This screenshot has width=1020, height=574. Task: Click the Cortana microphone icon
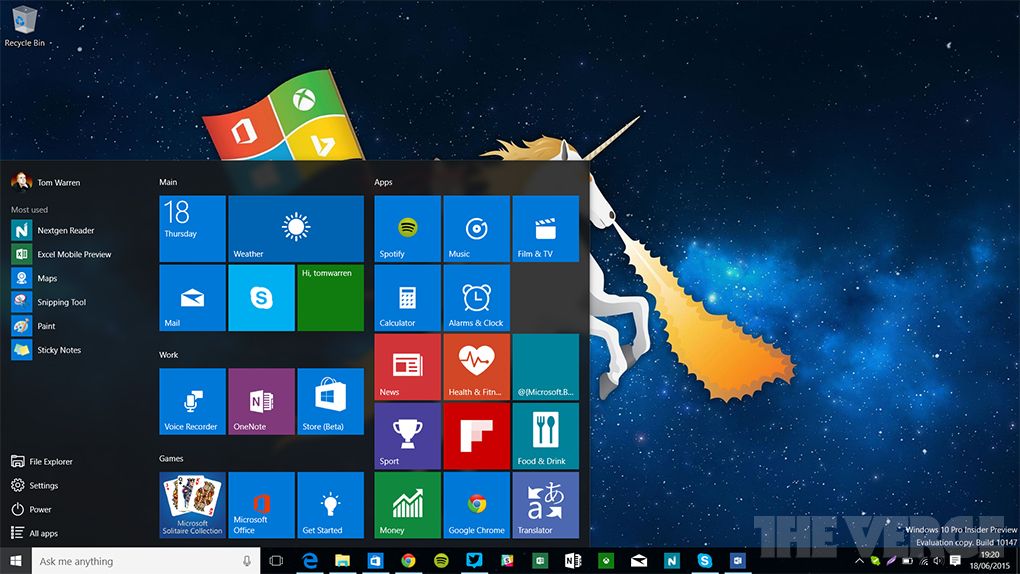(247, 561)
